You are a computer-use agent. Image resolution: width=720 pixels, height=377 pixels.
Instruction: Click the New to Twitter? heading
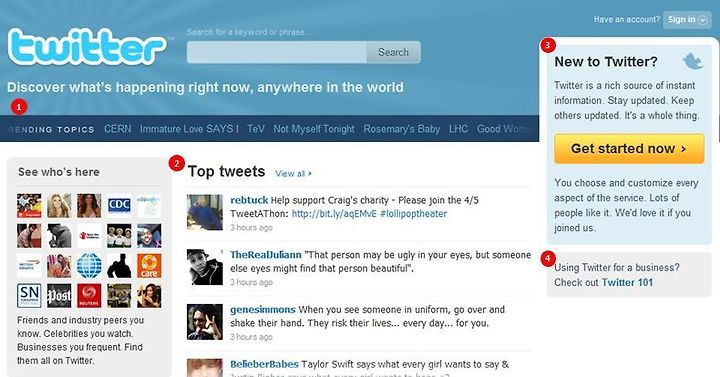[x=606, y=62]
